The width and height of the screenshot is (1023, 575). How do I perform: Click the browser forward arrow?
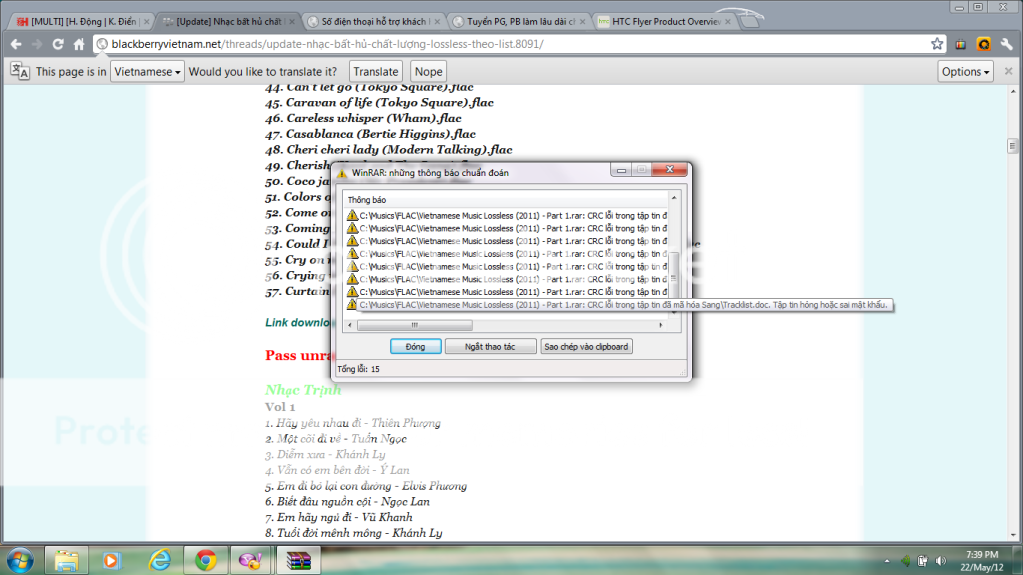point(37,44)
